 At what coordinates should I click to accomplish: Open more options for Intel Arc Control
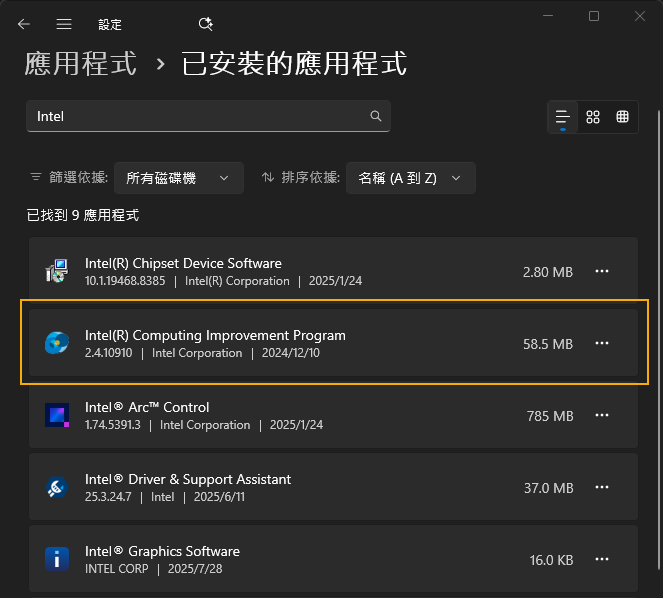coord(602,415)
